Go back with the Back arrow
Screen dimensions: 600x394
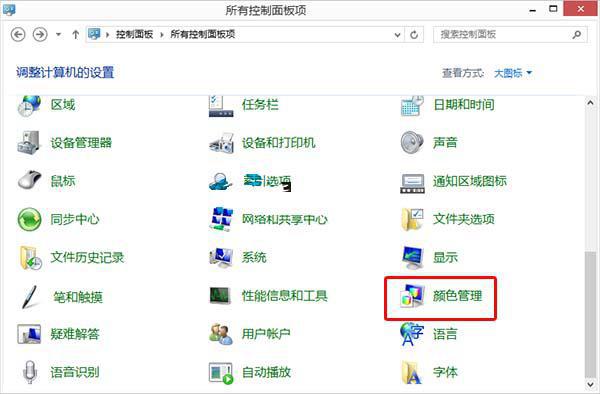pyautogui.click(x=18, y=35)
